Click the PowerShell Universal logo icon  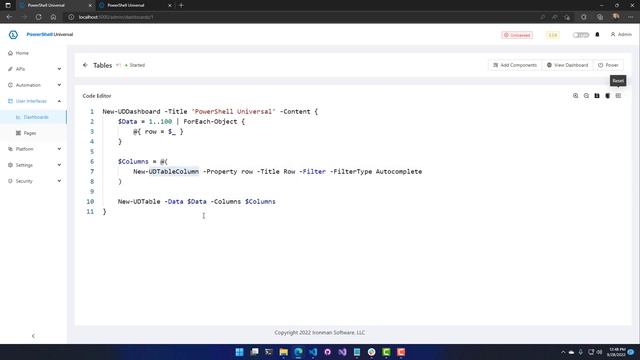(13, 35)
